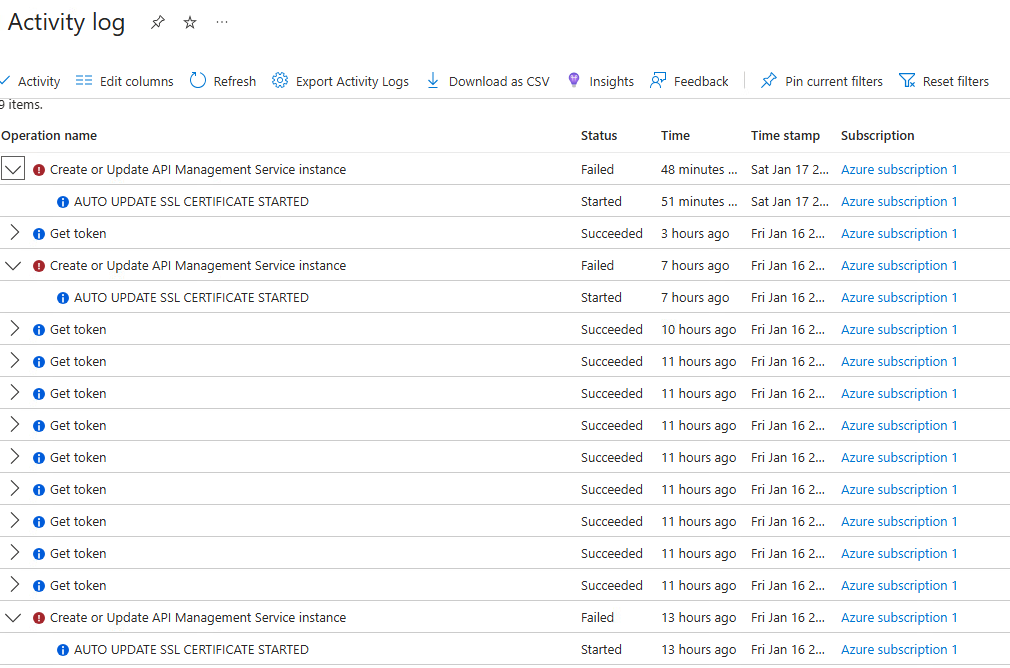Image resolution: width=1010 pixels, height=668 pixels.
Task: Click the Download as CSV icon
Action: [432, 81]
